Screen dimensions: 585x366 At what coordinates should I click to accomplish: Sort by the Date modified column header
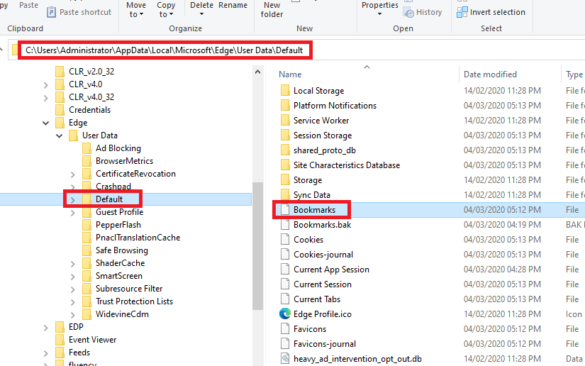pos(490,74)
